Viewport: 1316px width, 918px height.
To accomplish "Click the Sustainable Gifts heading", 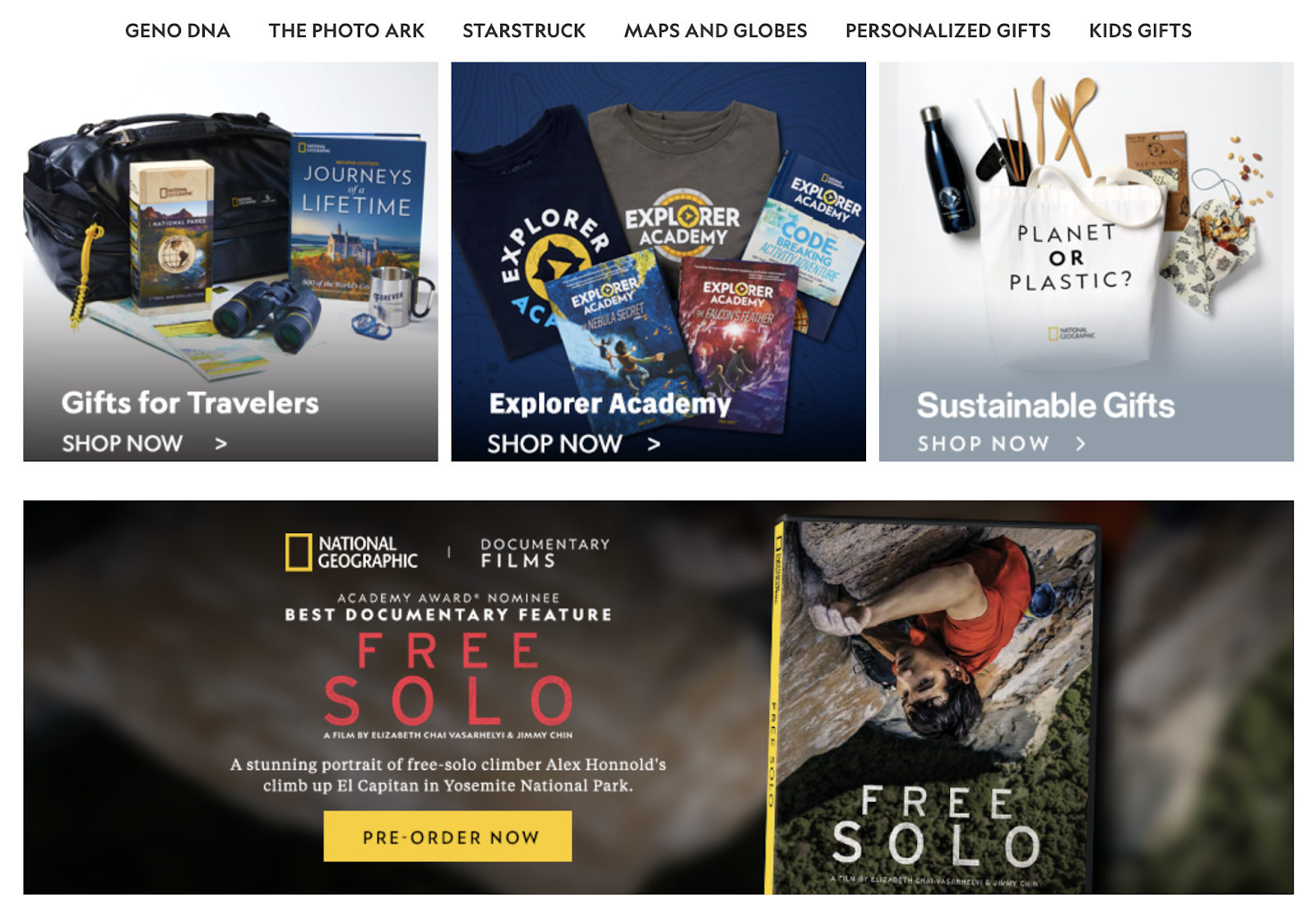I will point(1045,406).
